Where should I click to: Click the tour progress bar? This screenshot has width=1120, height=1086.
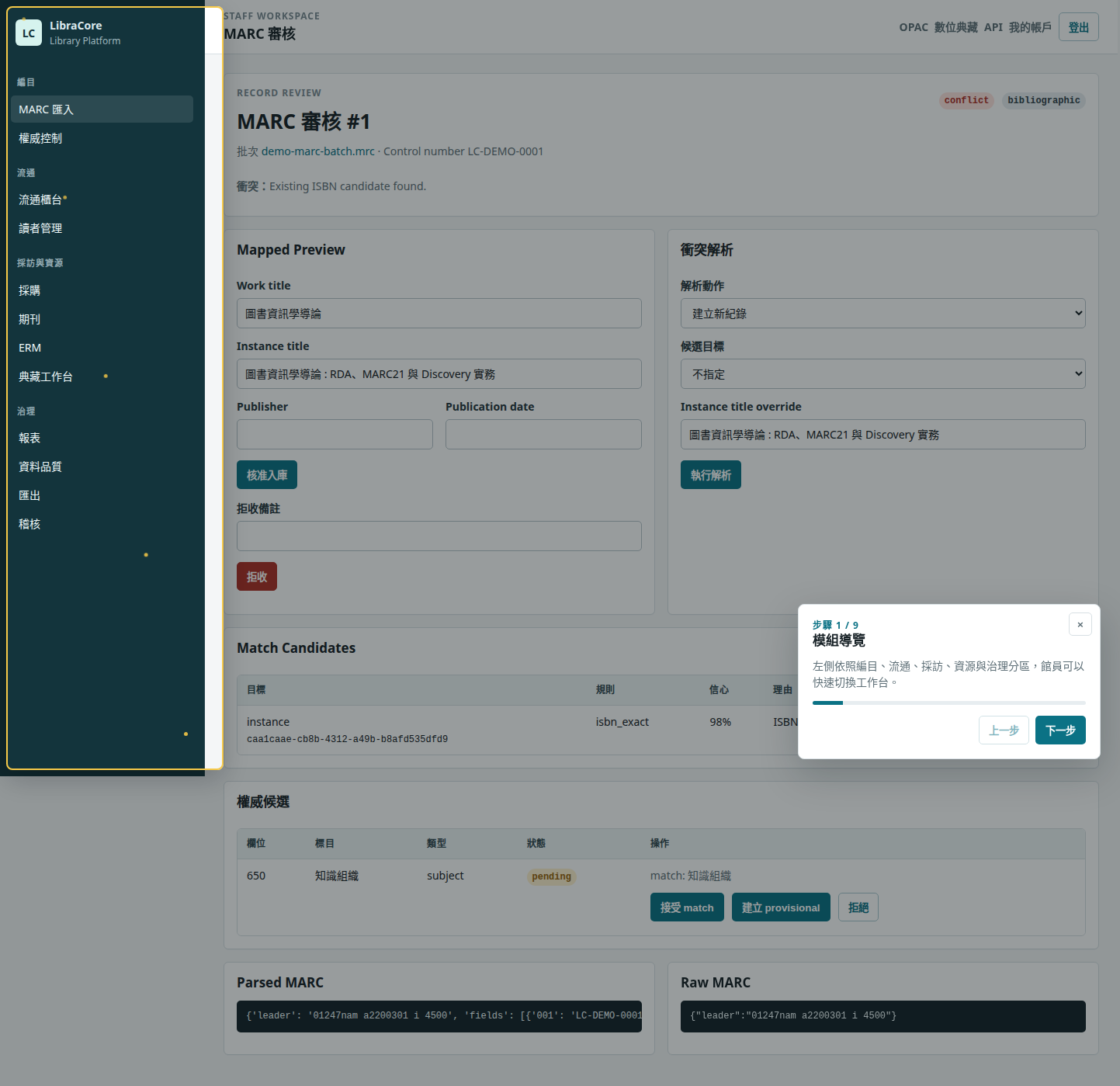[948, 703]
